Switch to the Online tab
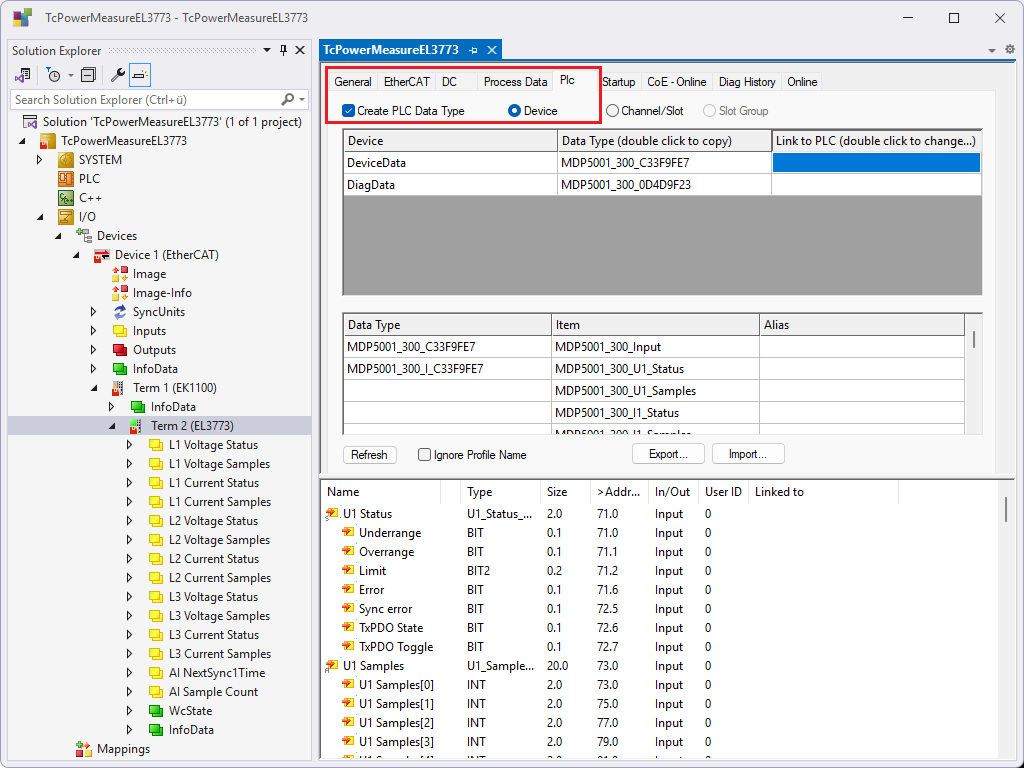The image size is (1024, 768). click(802, 82)
